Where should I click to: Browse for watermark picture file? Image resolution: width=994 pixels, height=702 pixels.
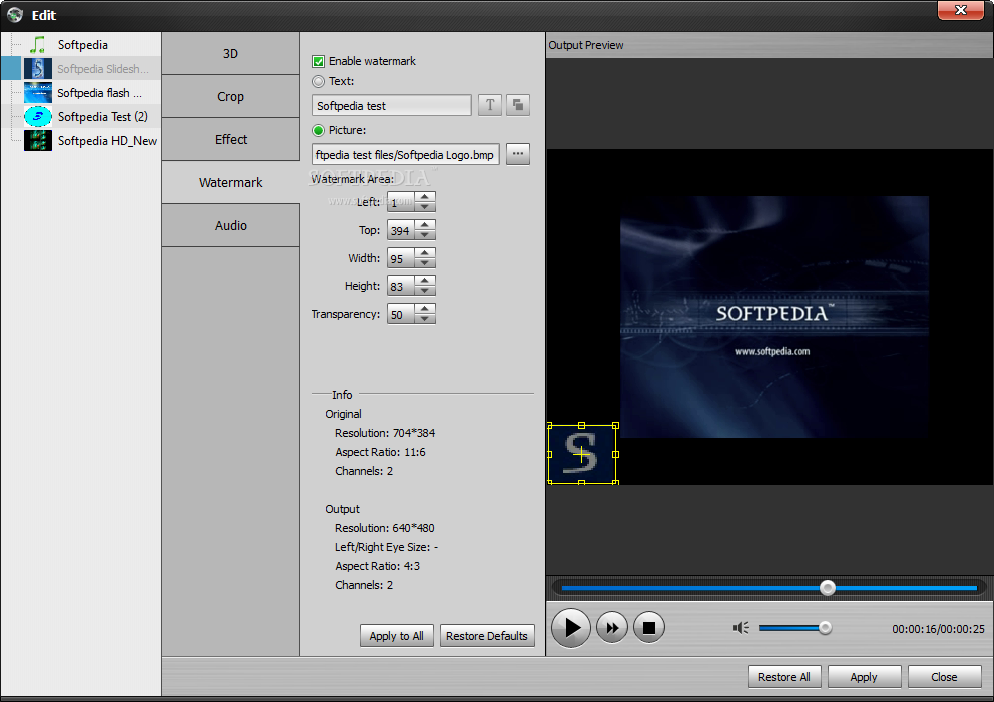click(518, 154)
